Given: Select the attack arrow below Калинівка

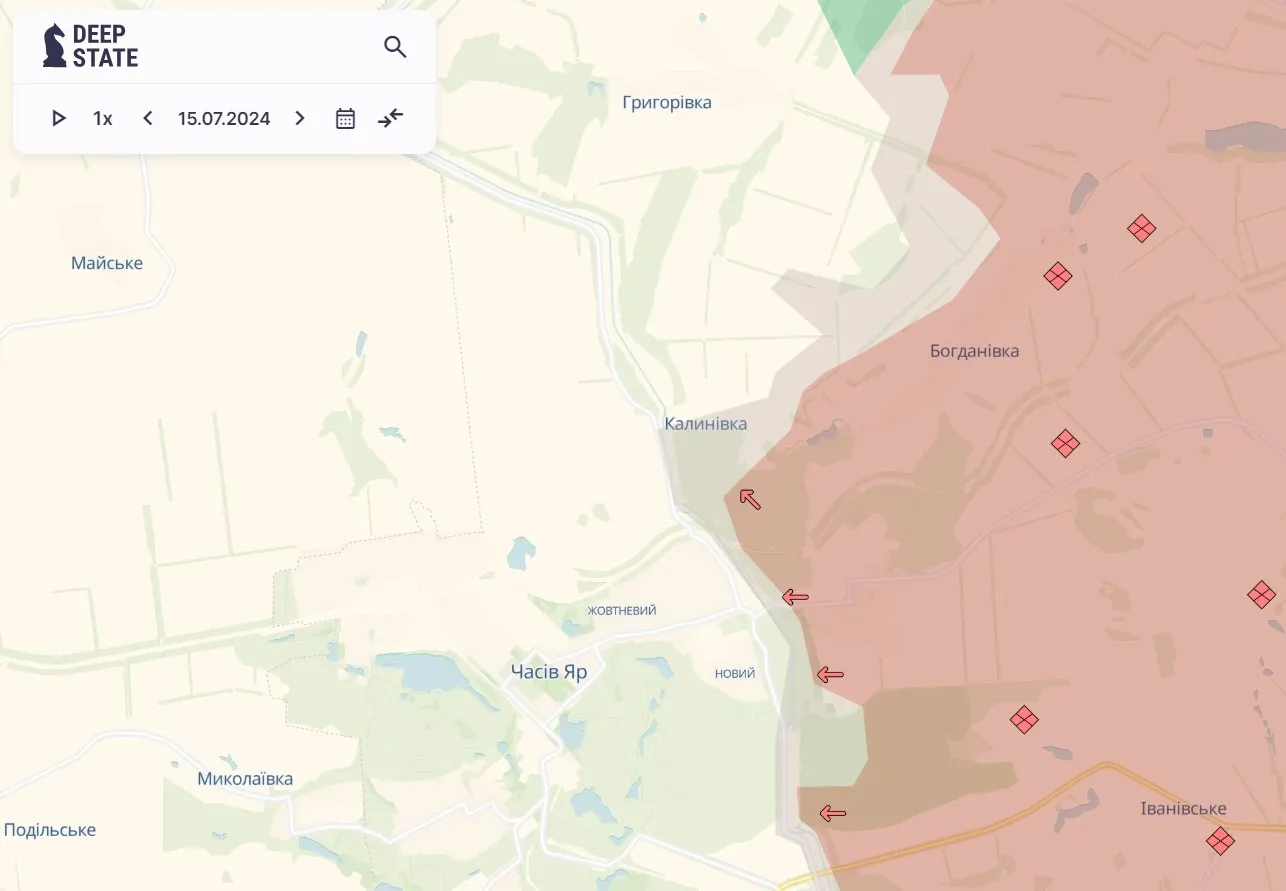Looking at the screenshot, I should [750, 498].
